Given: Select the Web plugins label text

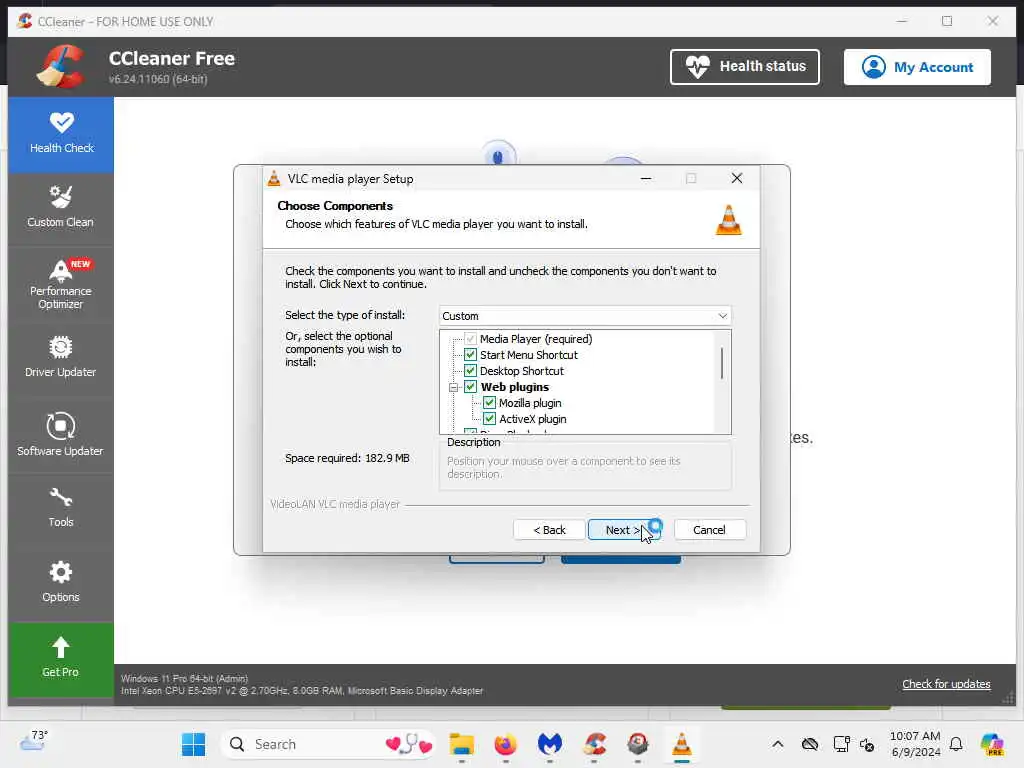Looking at the screenshot, I should [x=515, y=387].
